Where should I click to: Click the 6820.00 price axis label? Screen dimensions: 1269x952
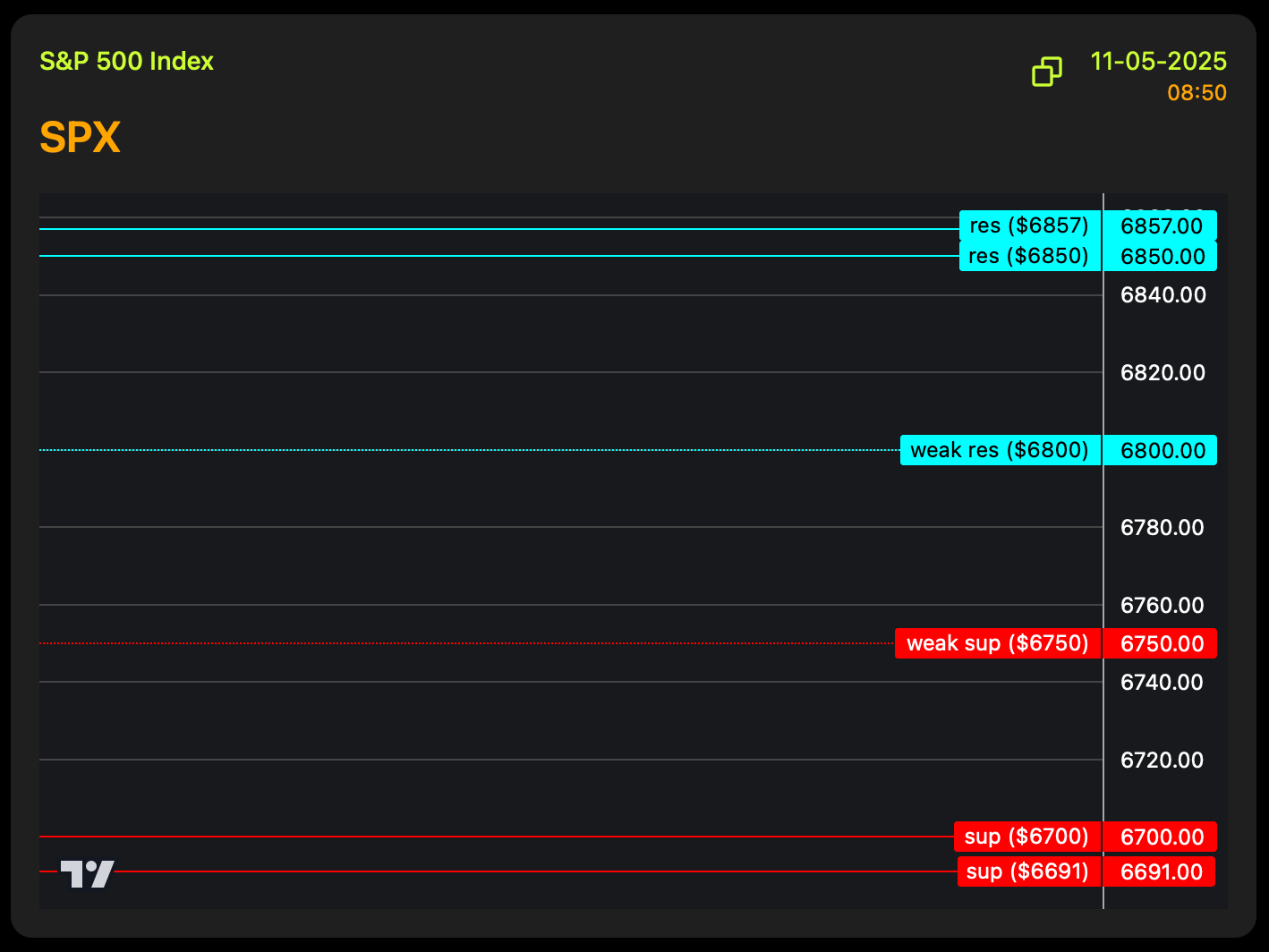pyautogui.click(x=1163, y=372)
